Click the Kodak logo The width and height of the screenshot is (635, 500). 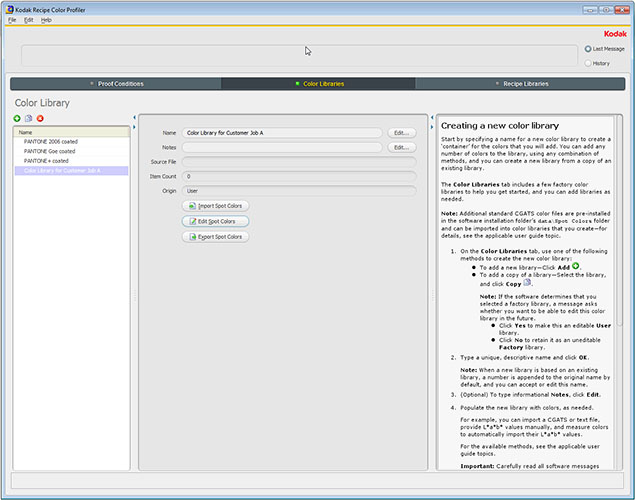point(615,34)
